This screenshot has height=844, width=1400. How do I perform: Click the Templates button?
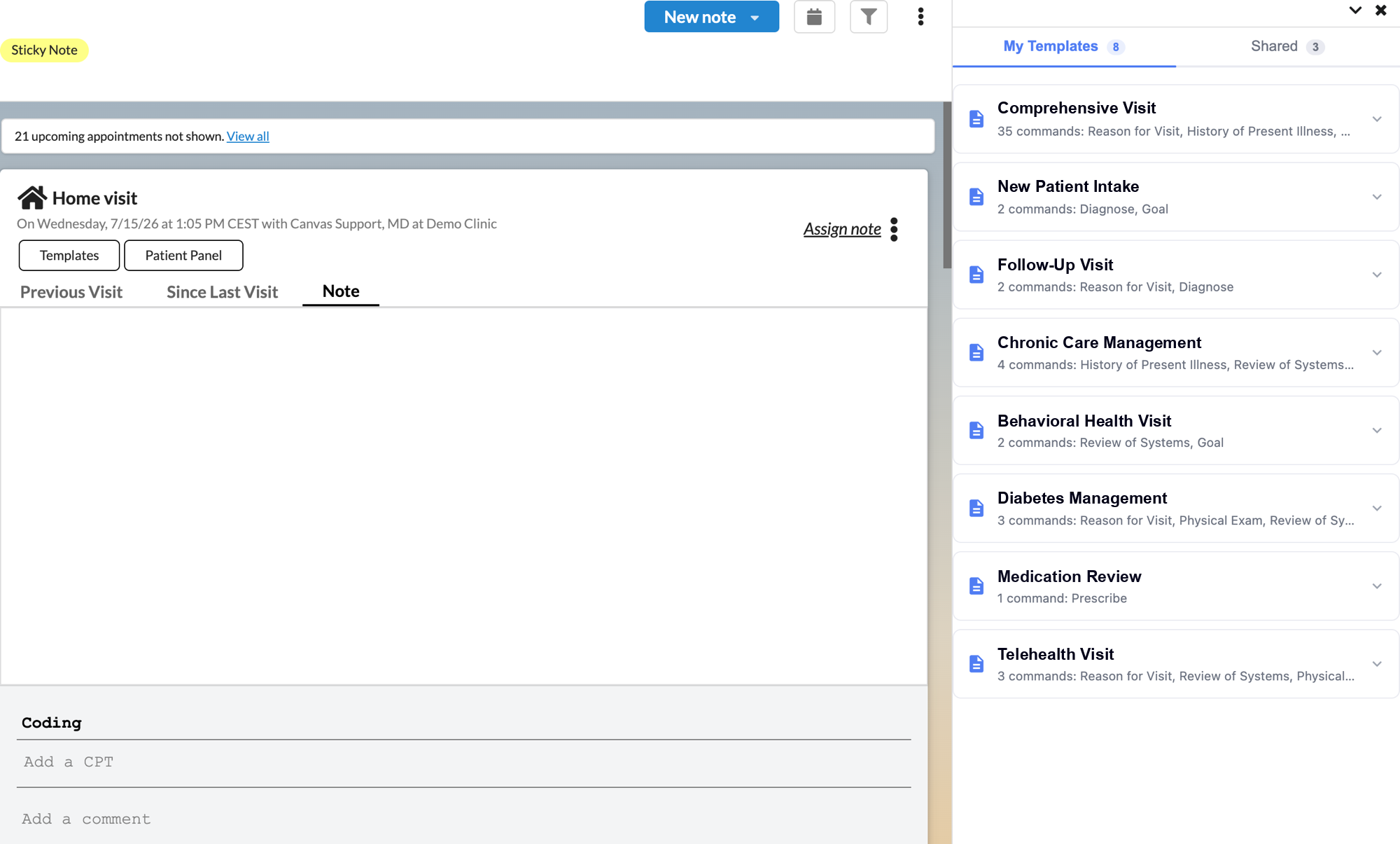(69, 255)
